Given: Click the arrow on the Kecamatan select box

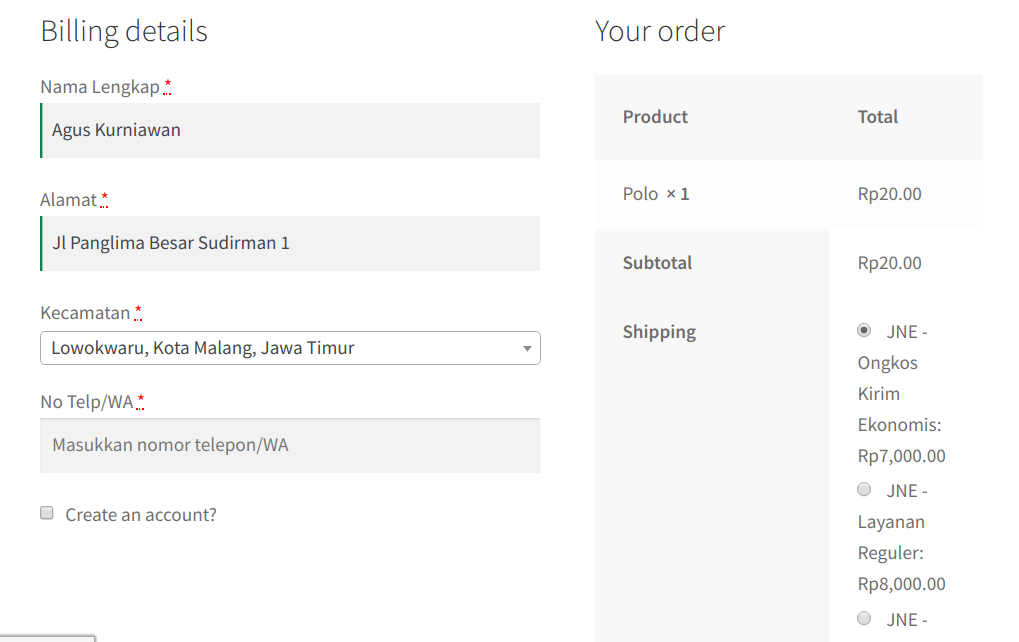Looking at the screenshot, I should 527,349.
